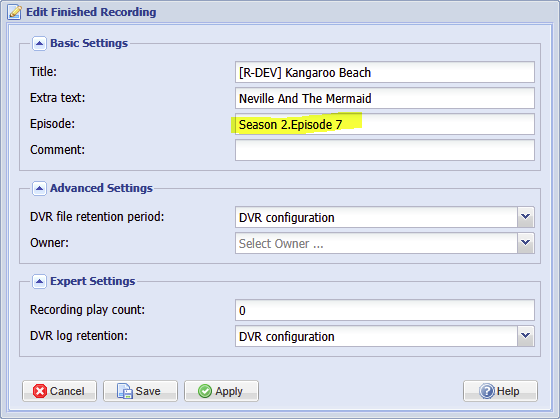Click the floppy disk Save icon
The height and width of the screenshot is (419, 560).
click(x=125, y=391)
